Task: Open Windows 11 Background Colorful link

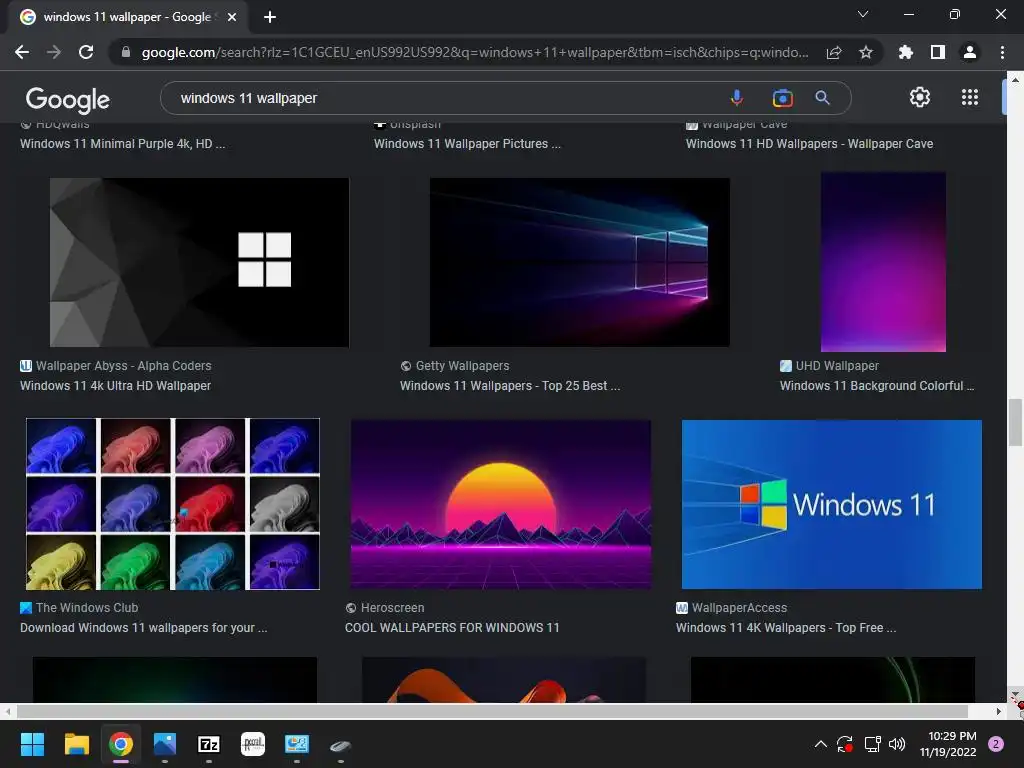Action: tap(876, 386)
